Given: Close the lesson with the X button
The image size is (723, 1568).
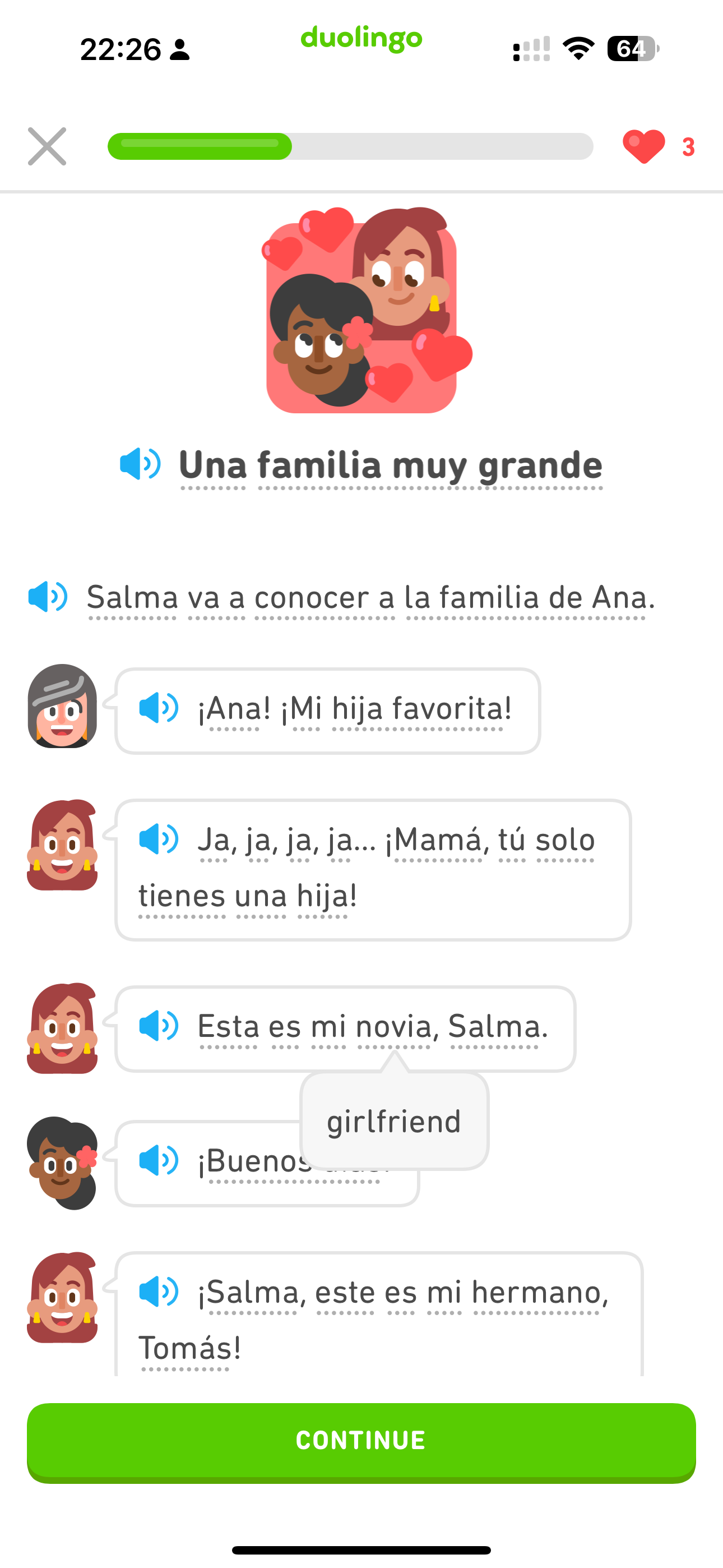Looking at the screenshot, I should tap(47, 147).
